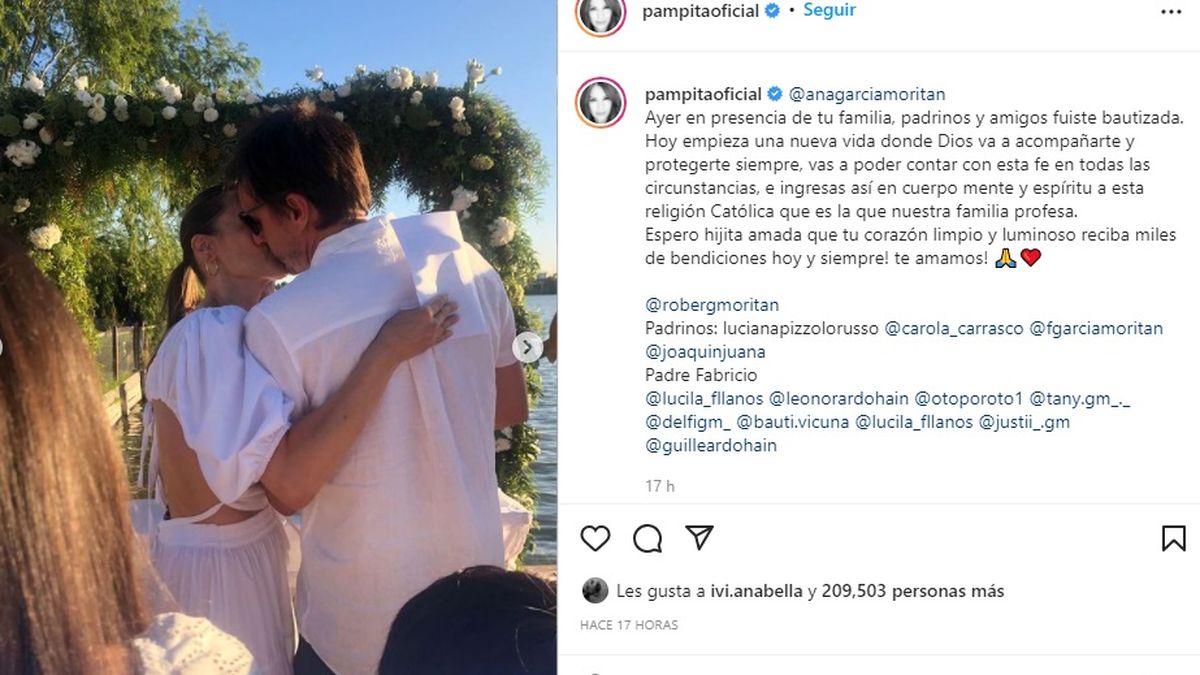Image resolution: width=1200 pixels, height=675 pixels.
Task: Open pampitaoficial header profile picture
Action: coord(601,11)
